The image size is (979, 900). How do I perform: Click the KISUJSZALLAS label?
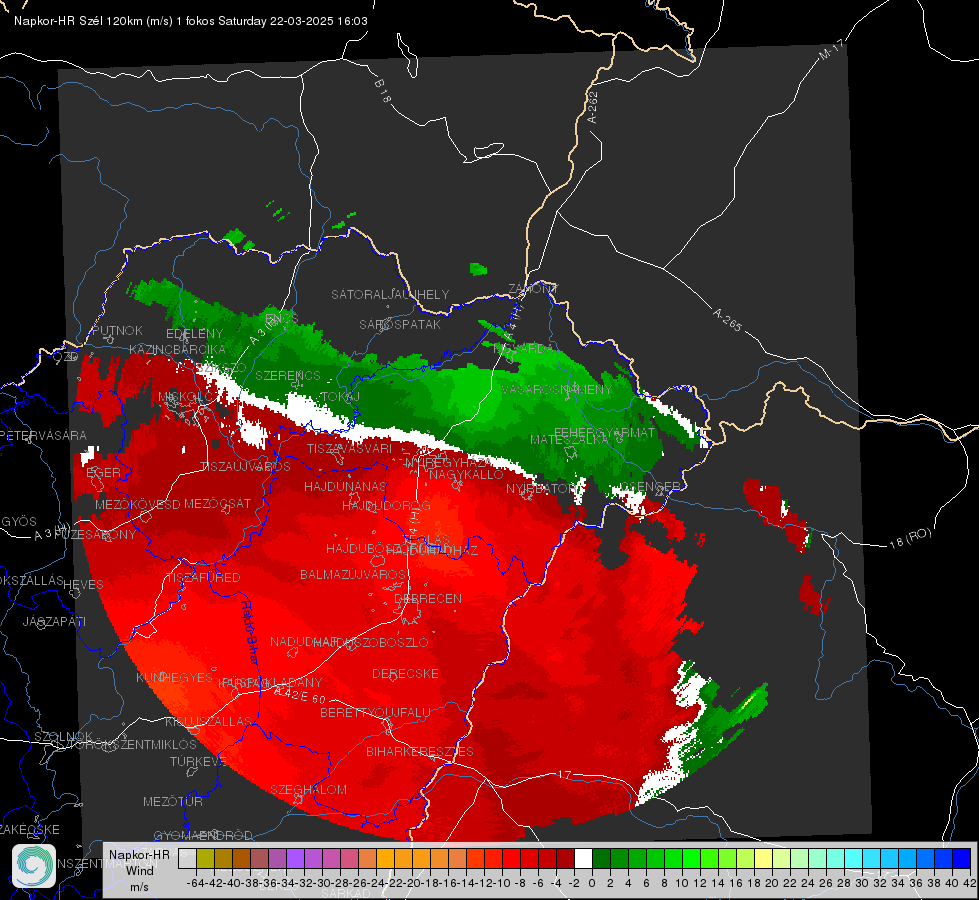click(x=208, y=721)
